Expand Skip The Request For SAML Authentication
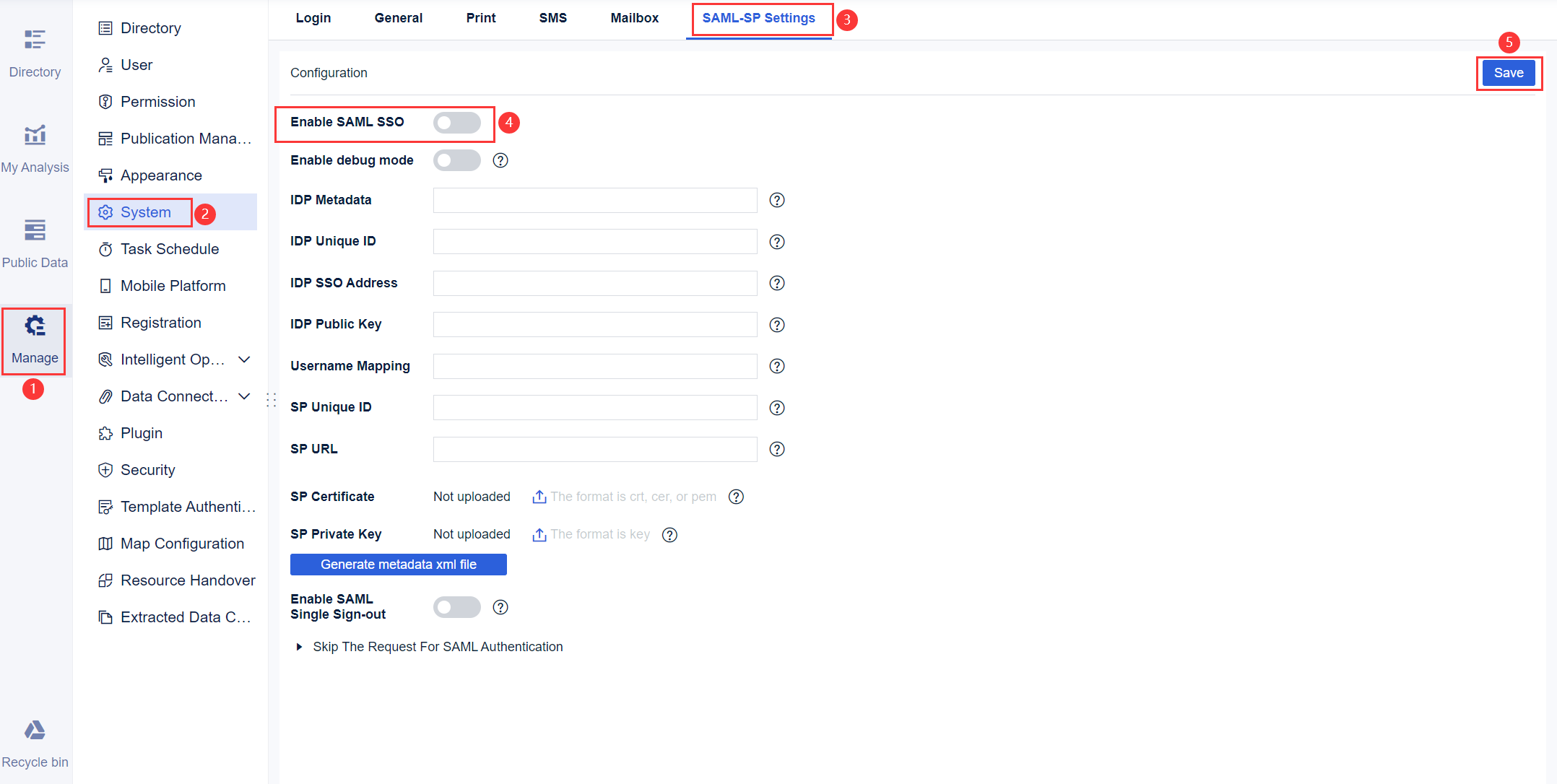This screenshot has width=1557, height=784. click(300, 646)
